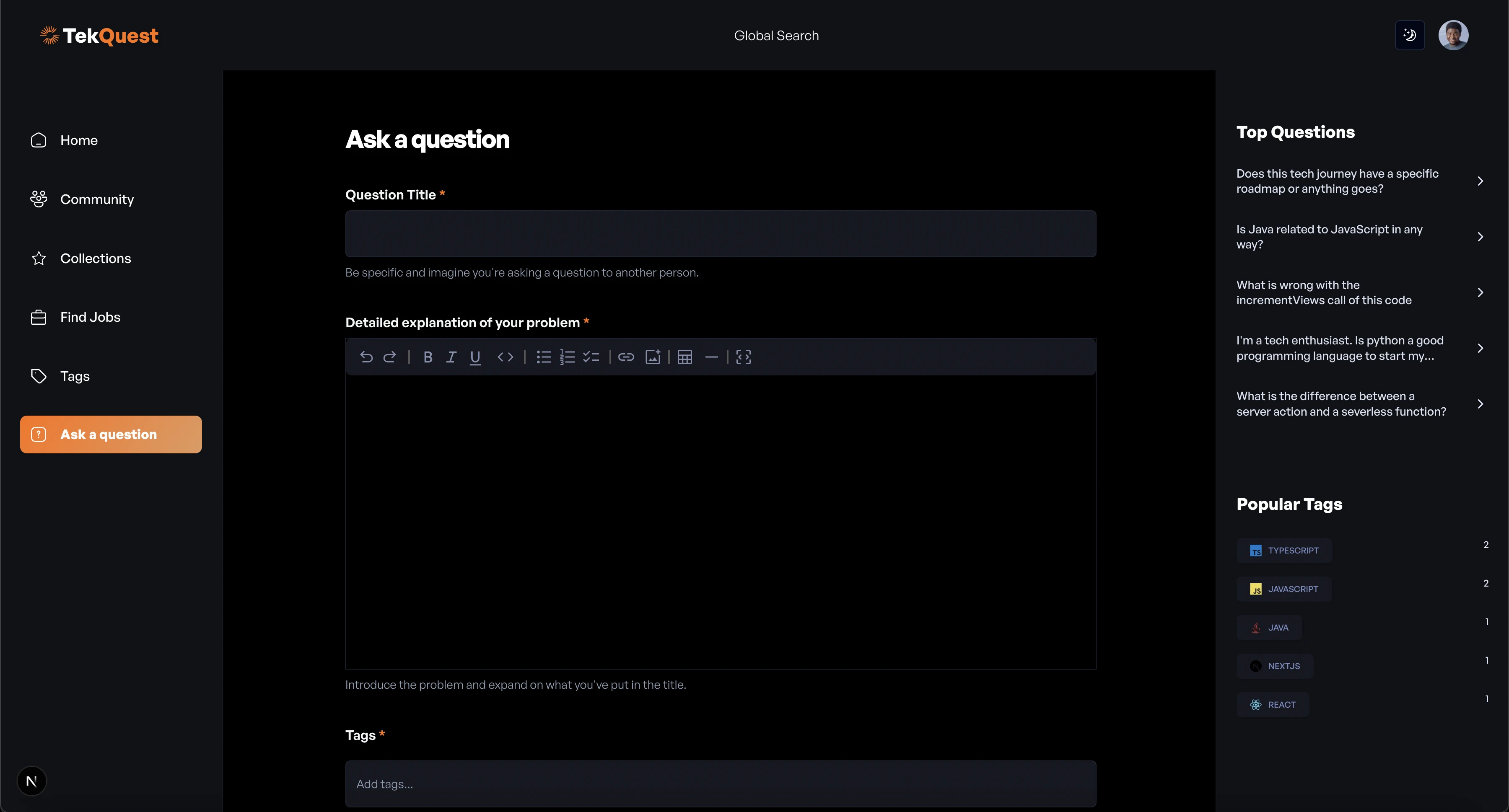Insert inline code formatting
The height and width of the screenshot is (812, 1509).
pyautogui.click(x=505, y=357)
